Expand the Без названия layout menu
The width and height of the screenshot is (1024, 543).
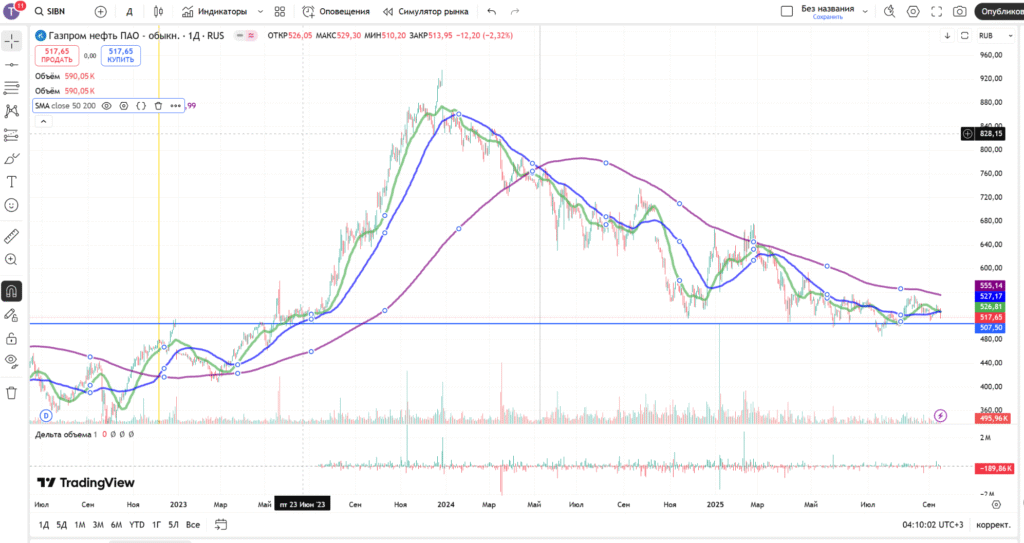(865, 11)
